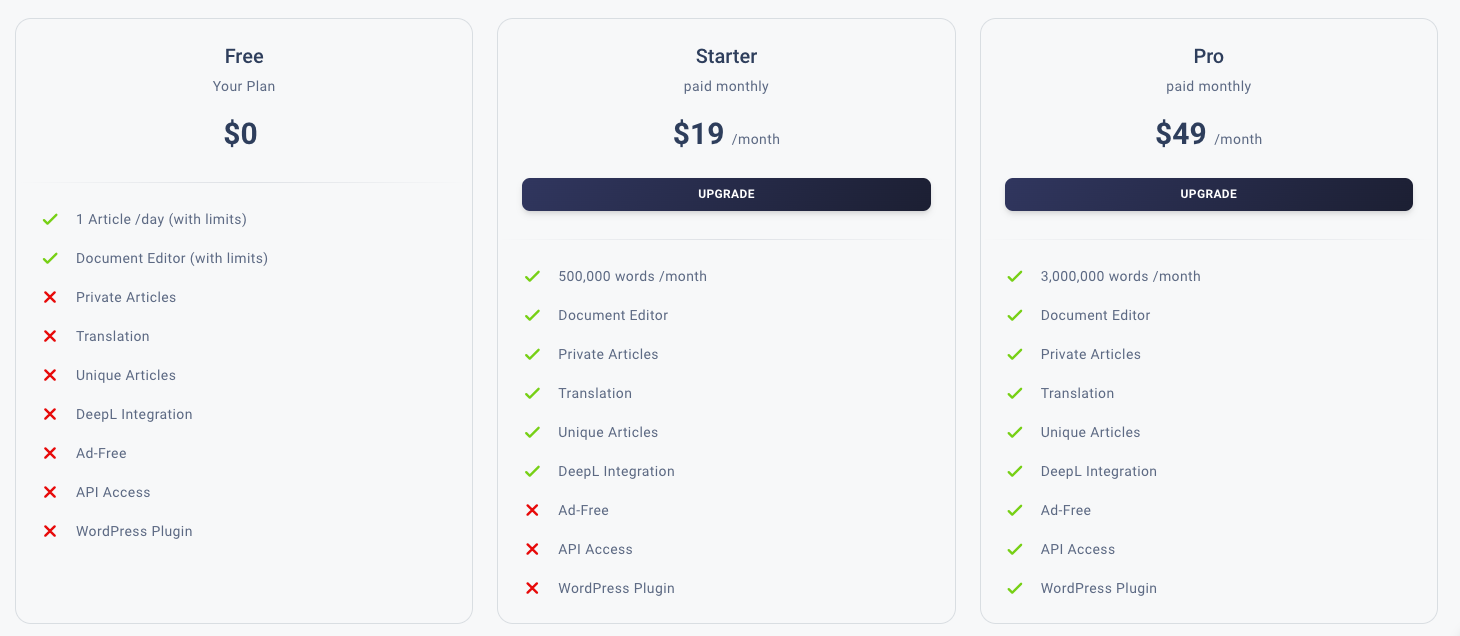Click red X beside Free plan DeepL Integration
This screenshot has height=636, width=1460.
pos(50,414)
